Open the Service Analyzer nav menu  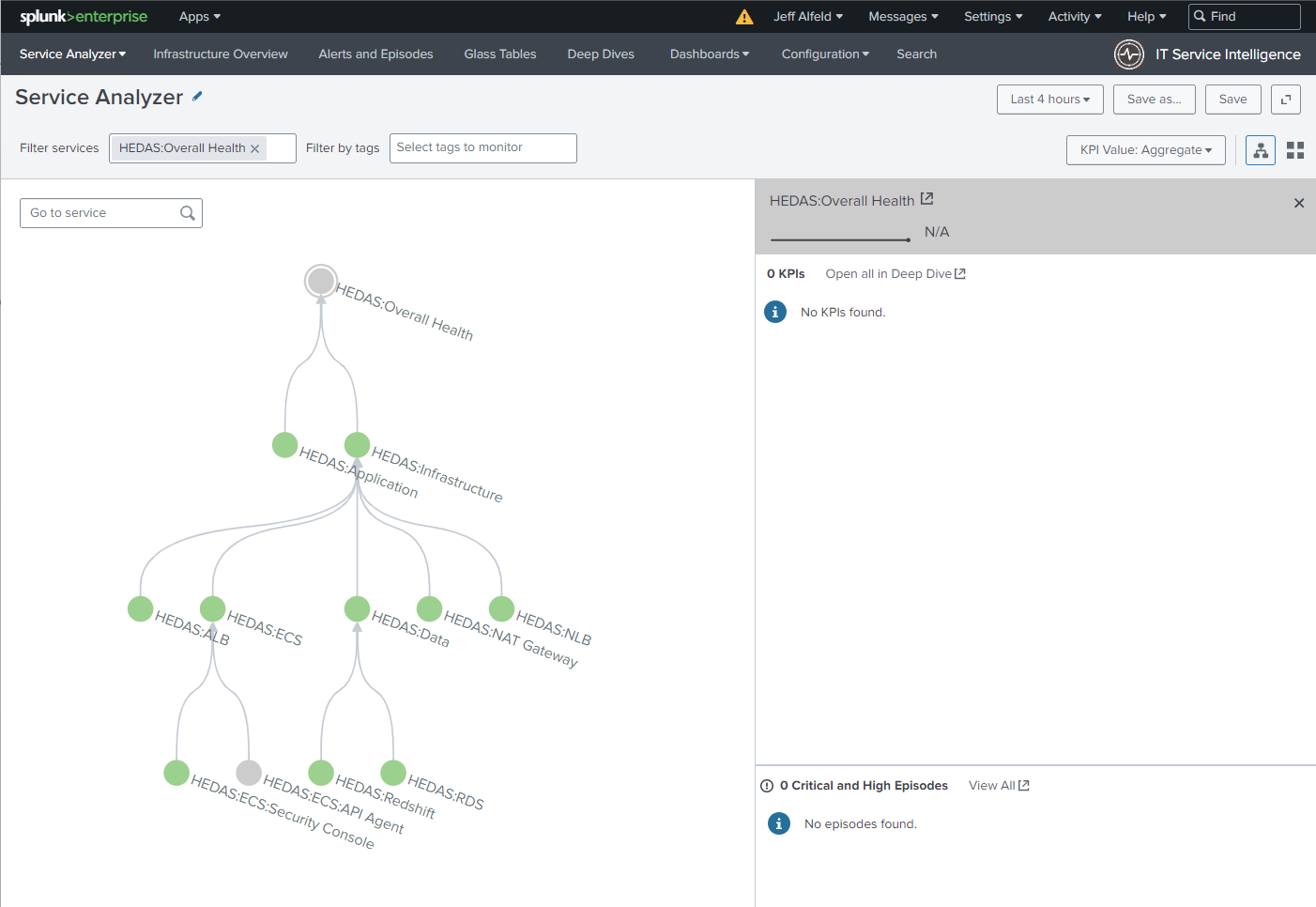72,54
